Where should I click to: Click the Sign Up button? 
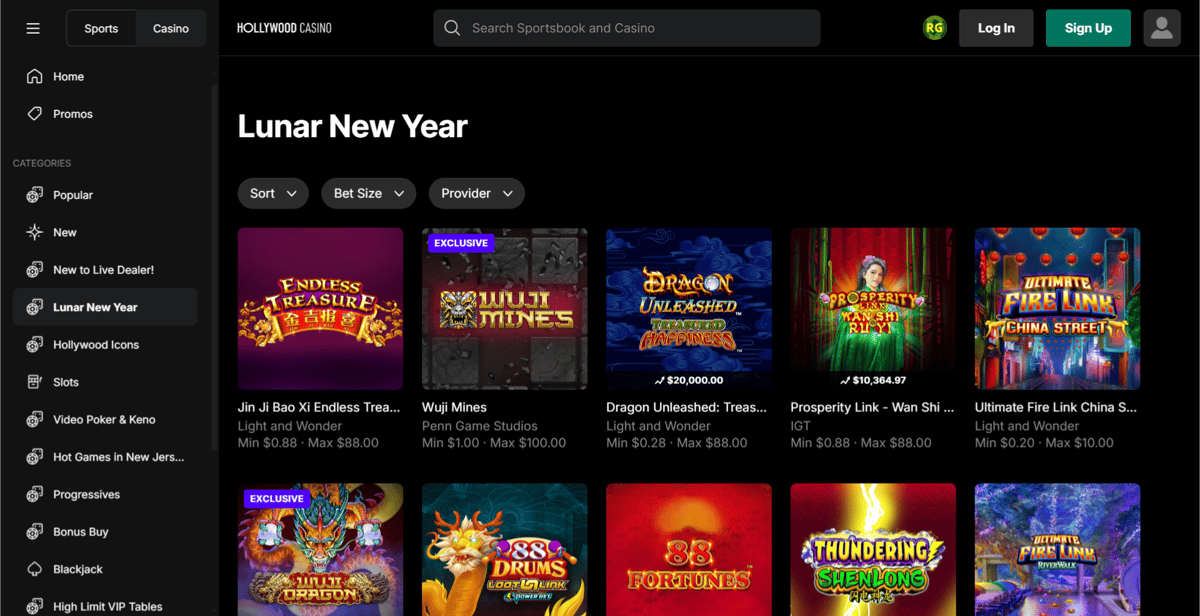point(1088,28)
